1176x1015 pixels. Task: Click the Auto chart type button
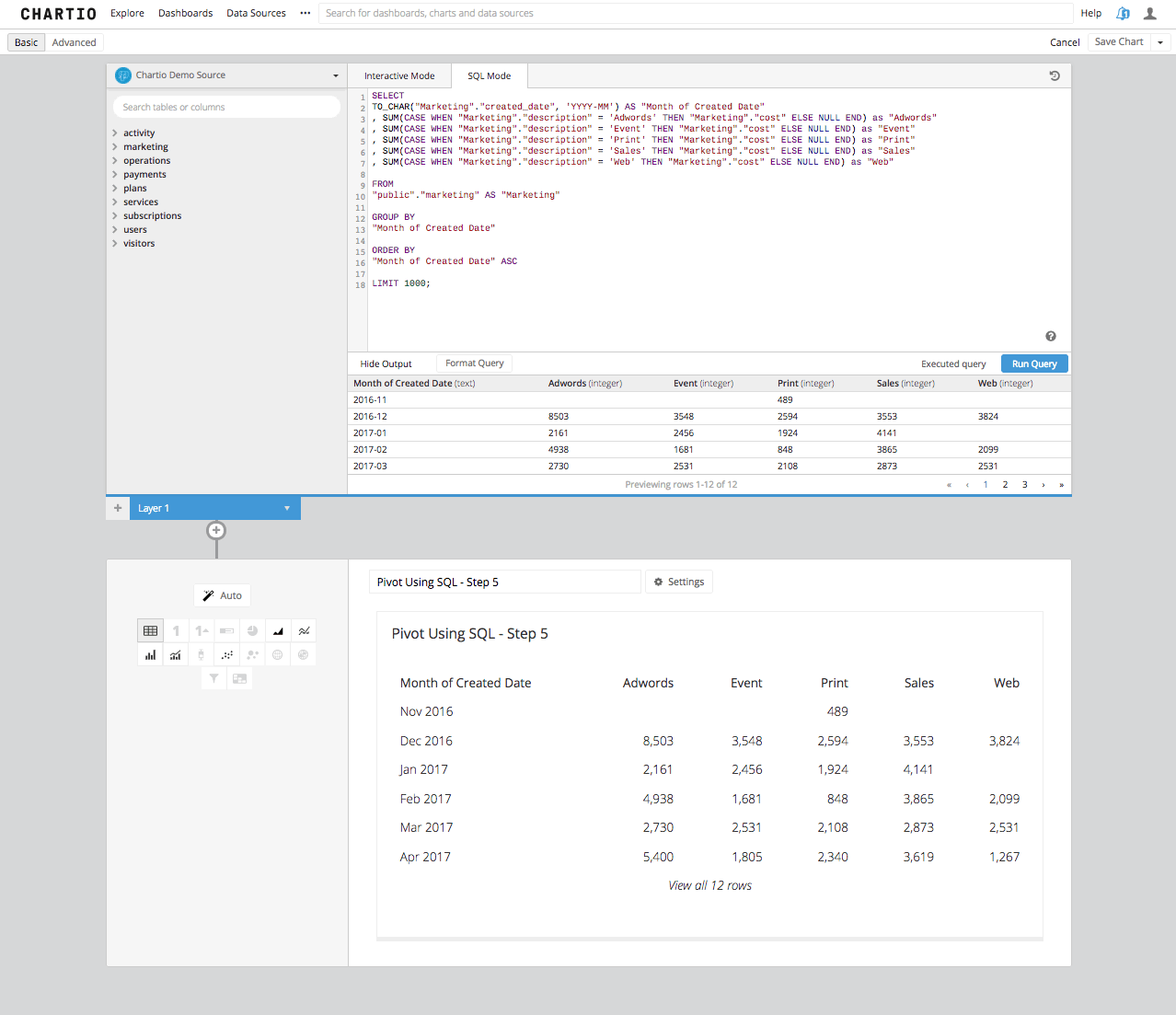(222, 595)
